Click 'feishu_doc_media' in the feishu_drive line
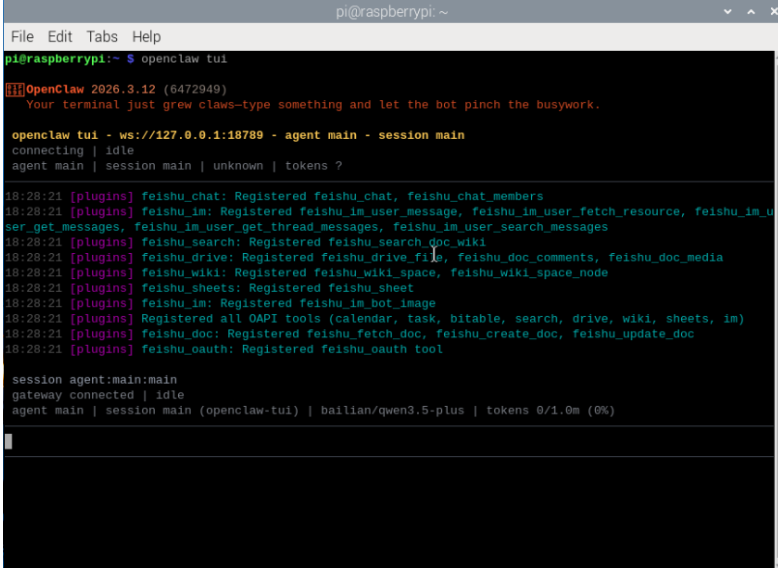This screenshot has width=779, height=568. (666, 258)
